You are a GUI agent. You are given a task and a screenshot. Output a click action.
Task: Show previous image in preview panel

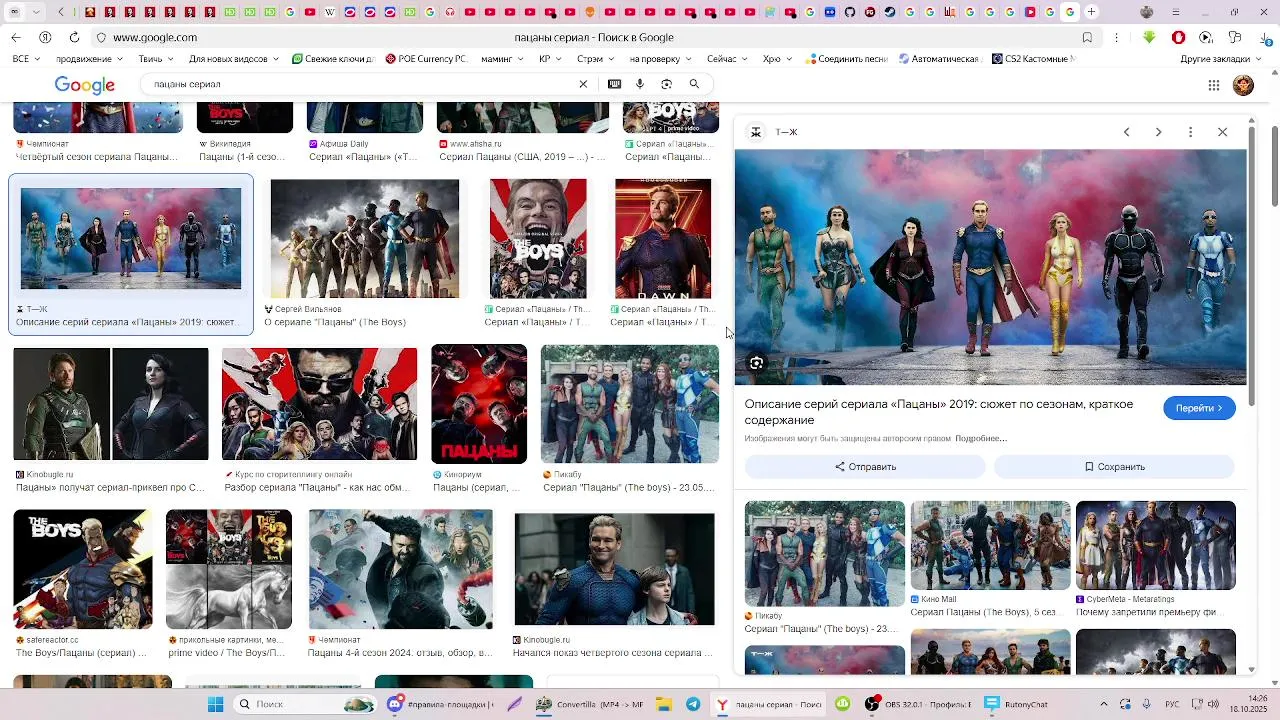coord(1127,132)
